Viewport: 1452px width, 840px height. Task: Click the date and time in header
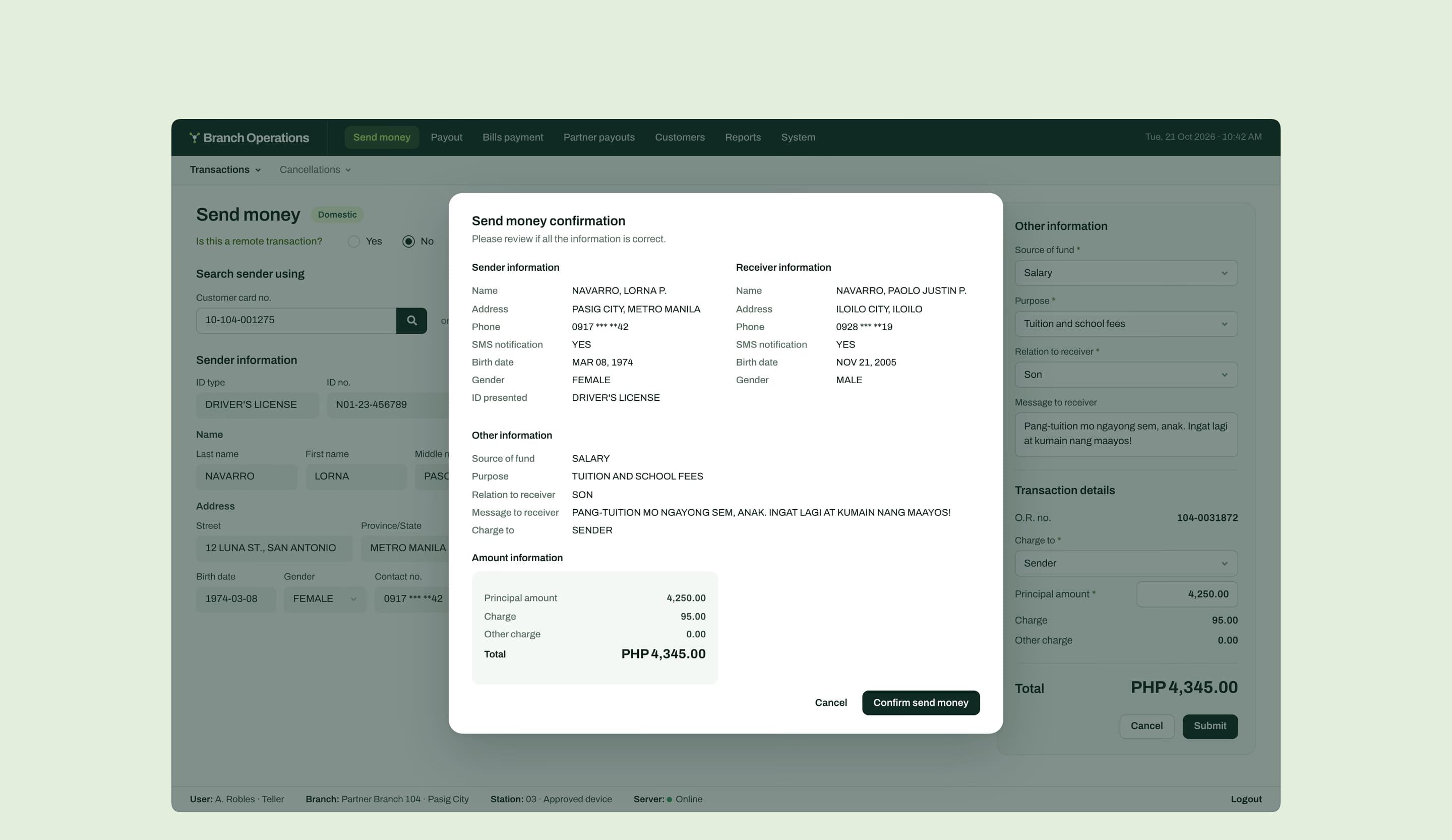(1203, 137)
